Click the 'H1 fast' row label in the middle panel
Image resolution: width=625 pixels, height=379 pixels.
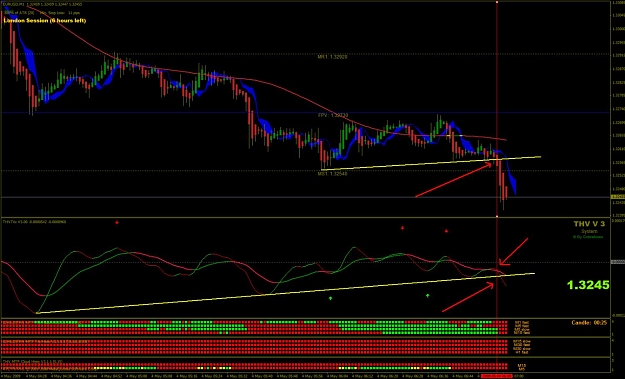(522, 352)
